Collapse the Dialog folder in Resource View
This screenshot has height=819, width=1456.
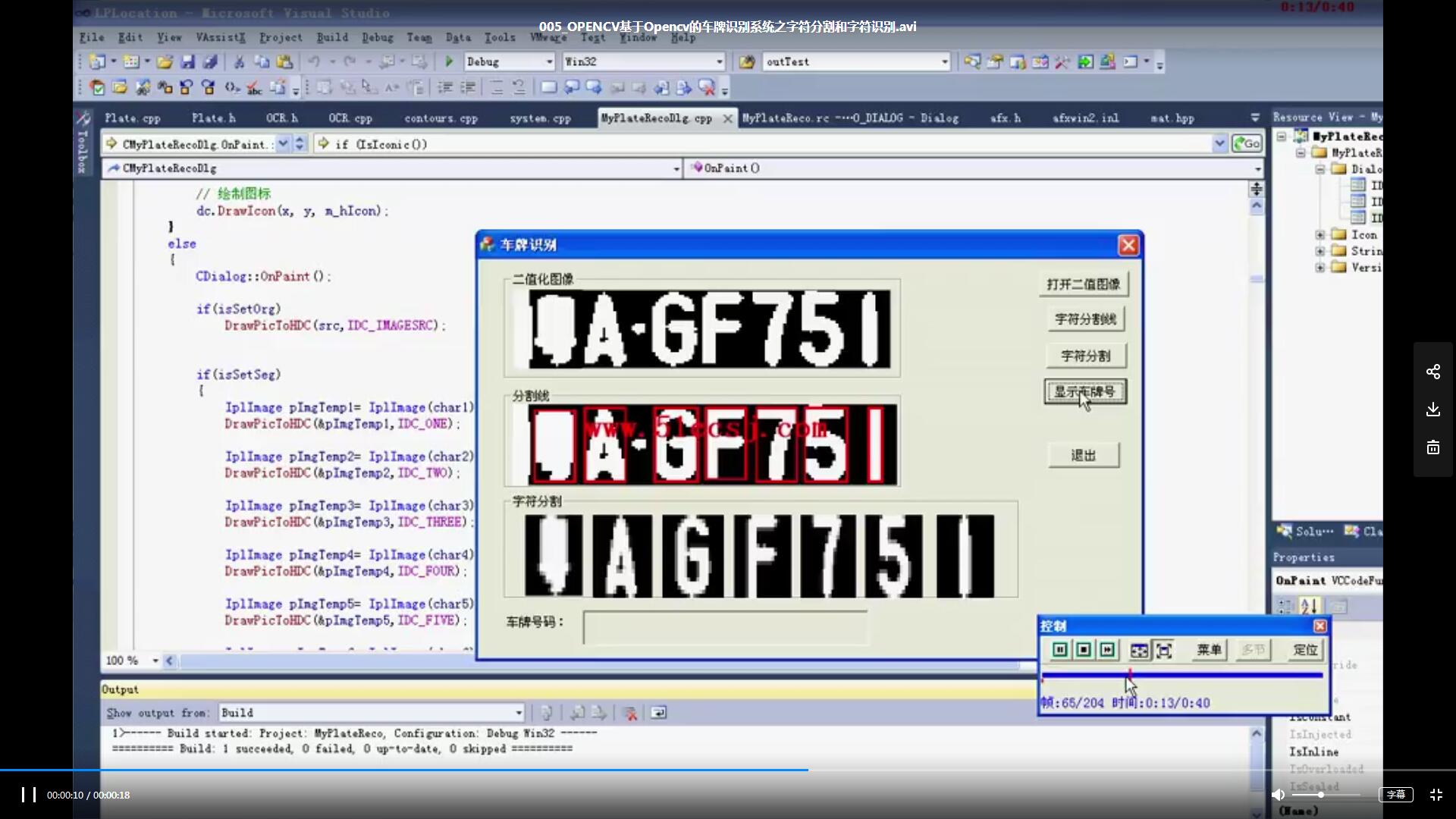click(1320, 169)
